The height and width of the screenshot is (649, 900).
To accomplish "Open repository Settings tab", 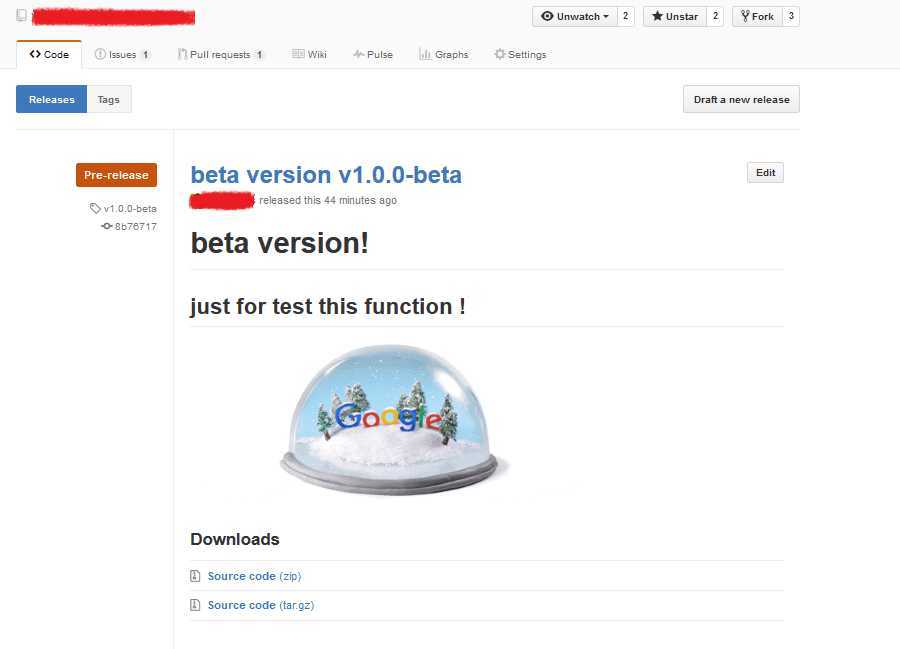I will [x=520, y=54].
